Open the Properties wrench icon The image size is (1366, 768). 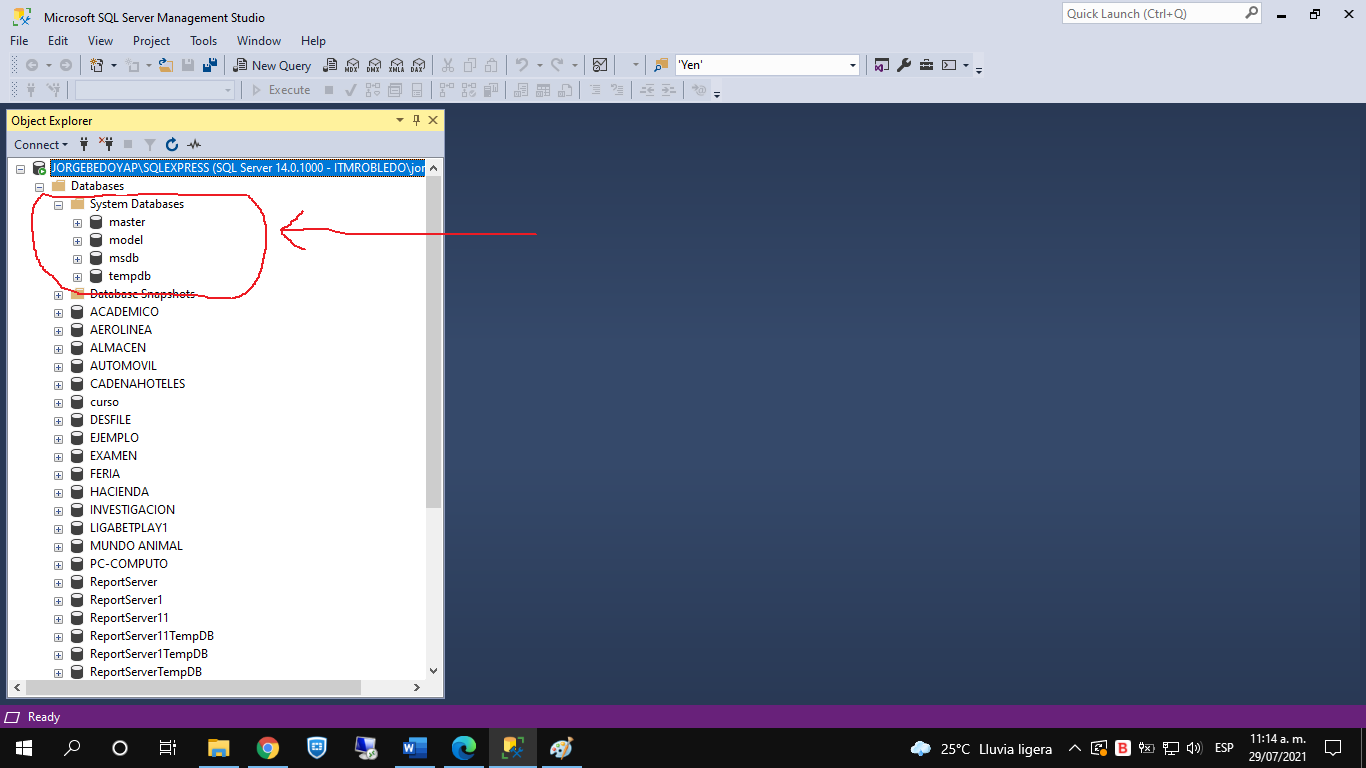point(904,65)
